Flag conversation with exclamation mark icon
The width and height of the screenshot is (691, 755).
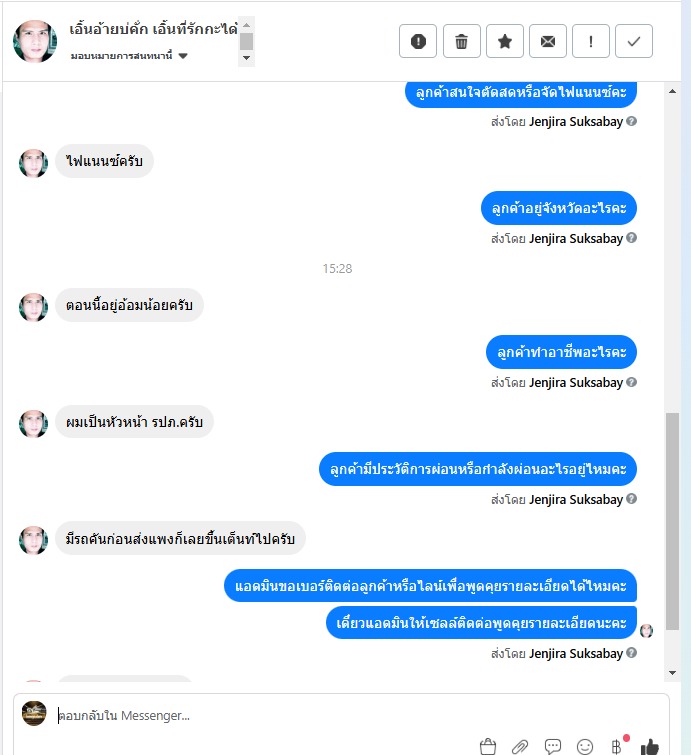point(591,41)
